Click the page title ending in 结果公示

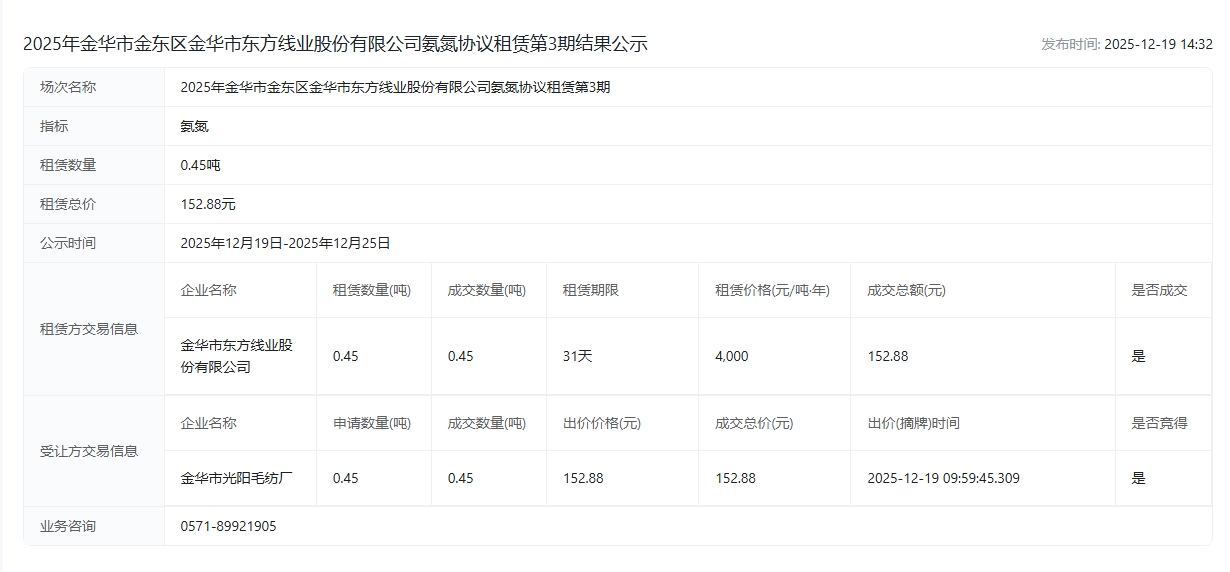tap(335, 44)
